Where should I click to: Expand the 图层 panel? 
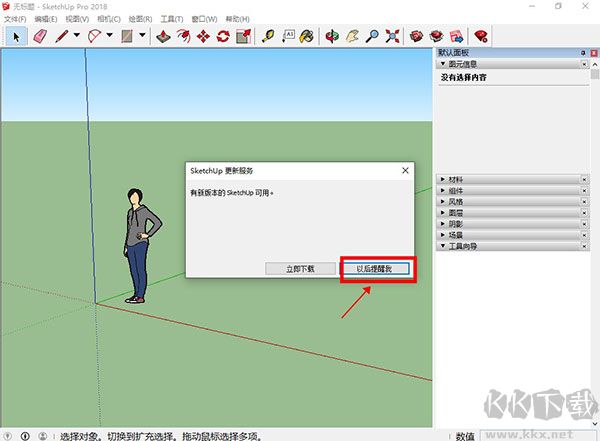coord(443,212)
